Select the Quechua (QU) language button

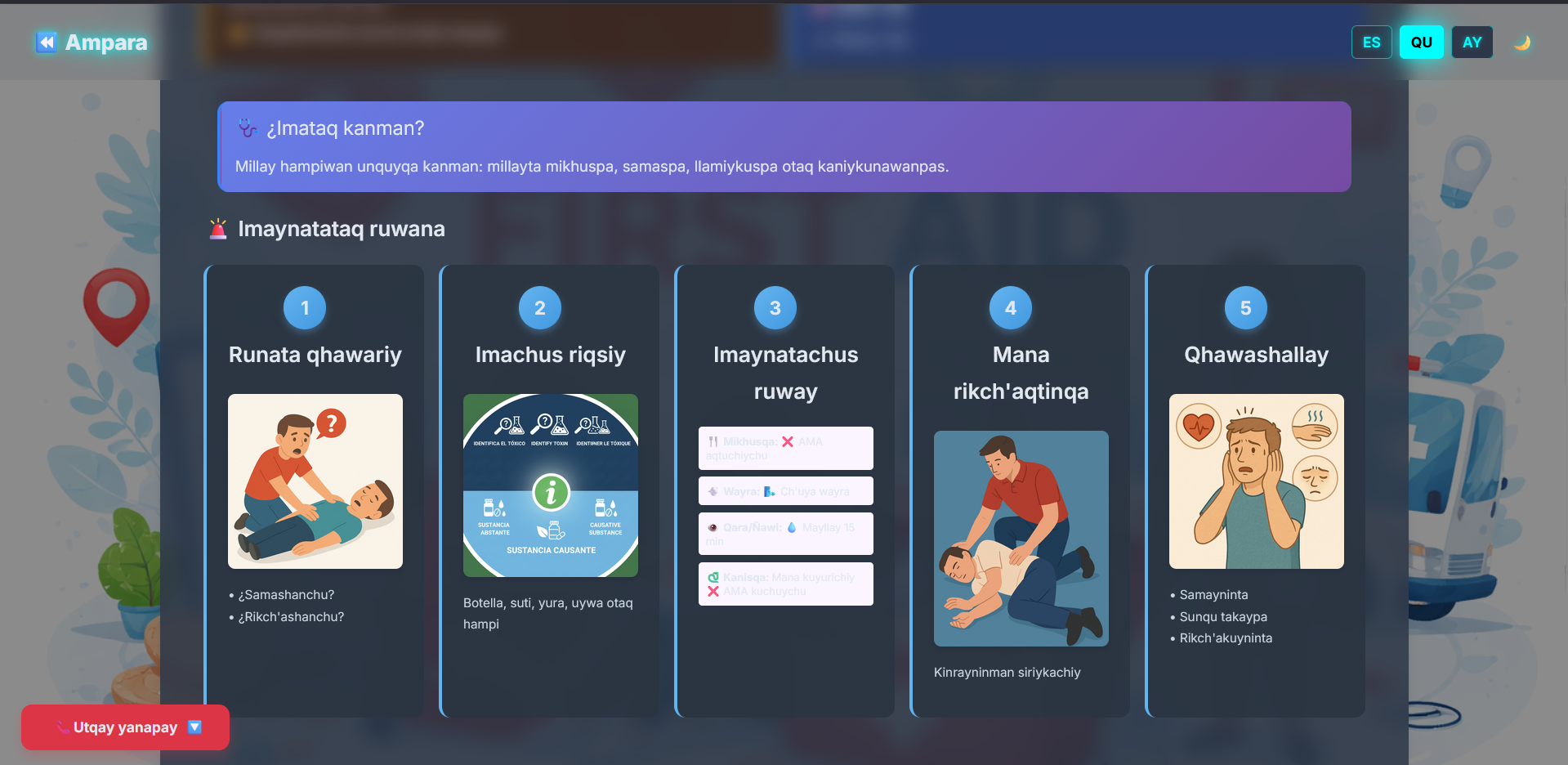pos(1421,42)
